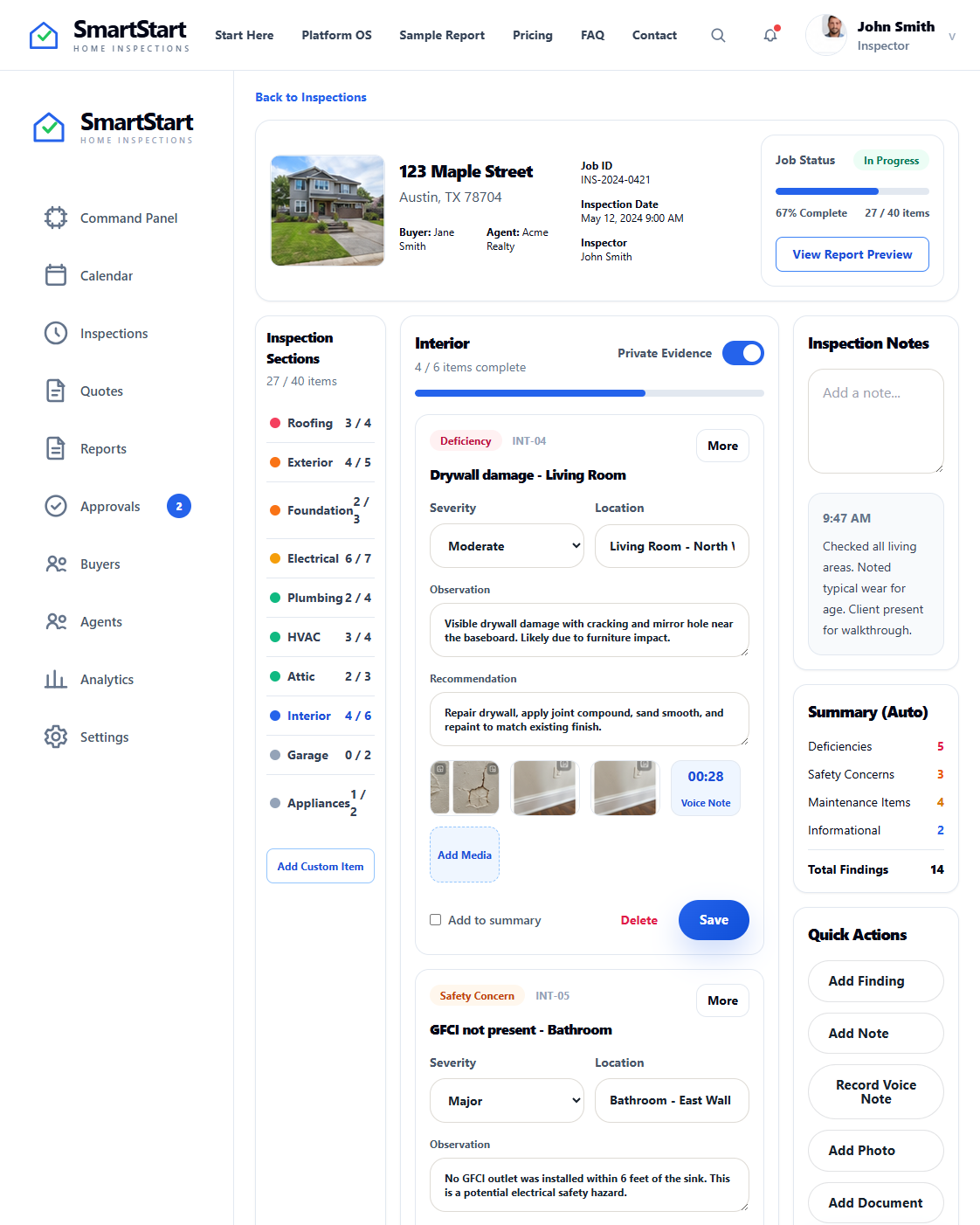Open More menu for INT-05
Screen dimensions: 980x1225
pyautogui.click(x=722, y=1000)
